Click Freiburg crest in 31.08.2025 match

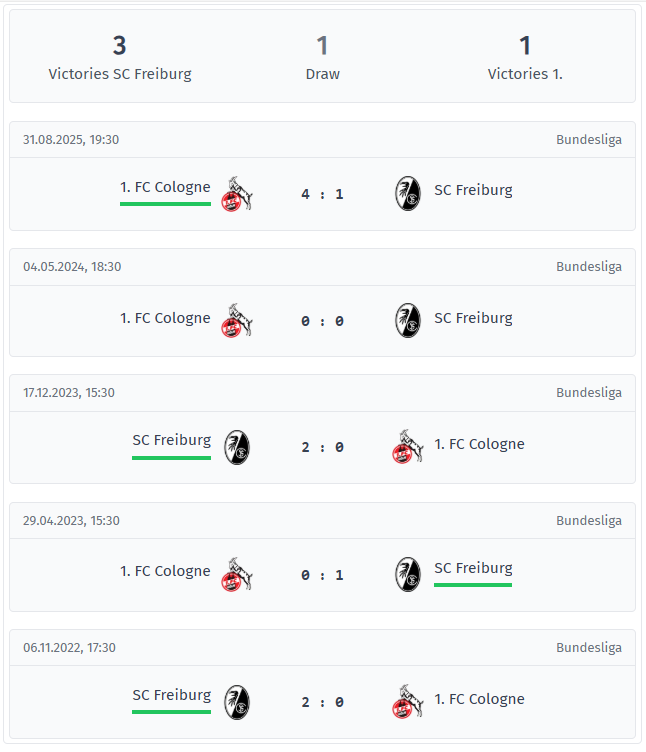click(408, 193)
